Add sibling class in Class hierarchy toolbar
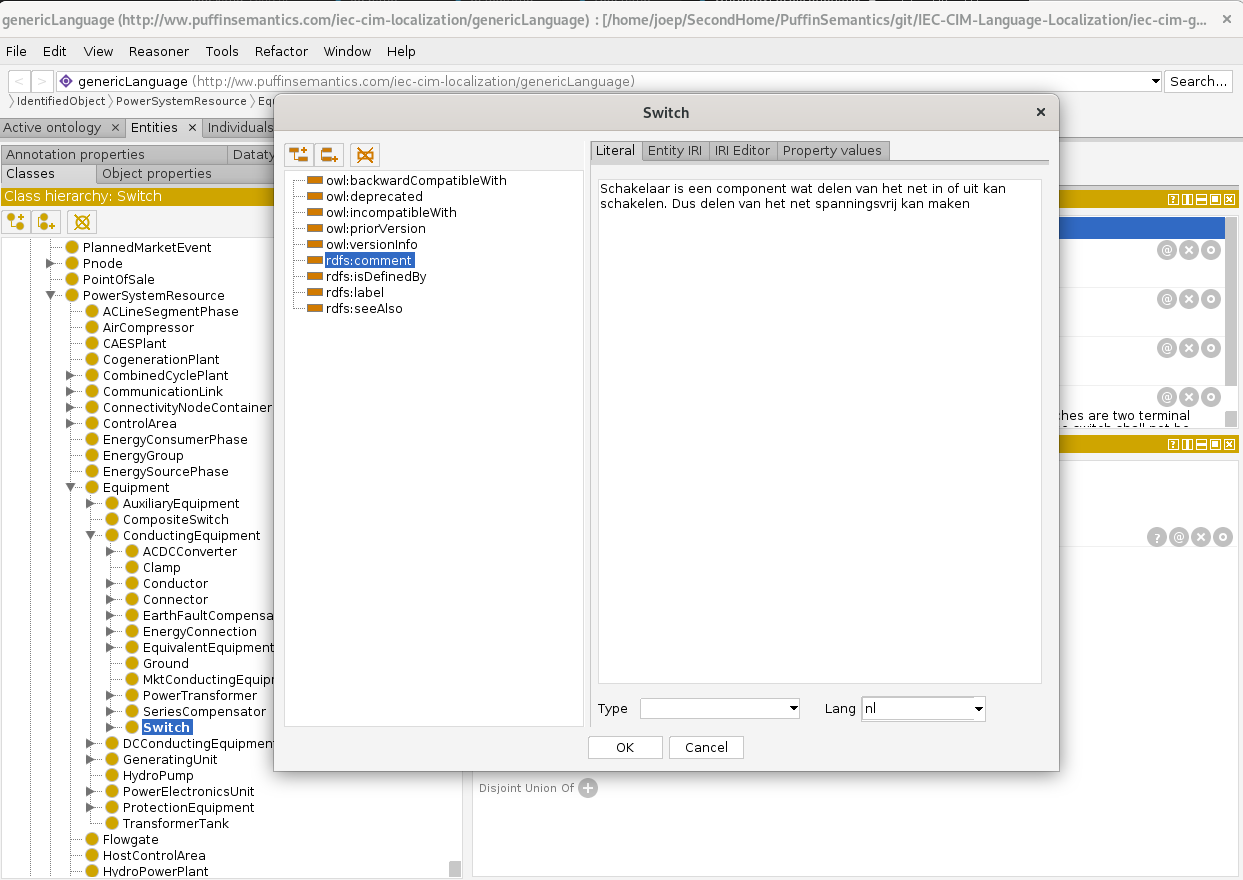This screenshot has width=1243, height=880. [x=46, y=221]
